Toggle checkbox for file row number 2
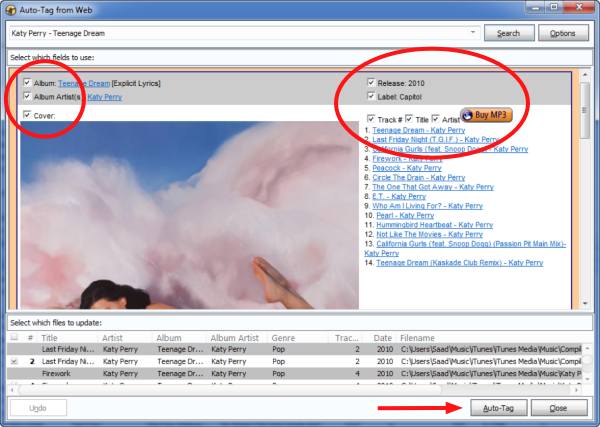This screenshot has height=427, width=600. (14, 361)
